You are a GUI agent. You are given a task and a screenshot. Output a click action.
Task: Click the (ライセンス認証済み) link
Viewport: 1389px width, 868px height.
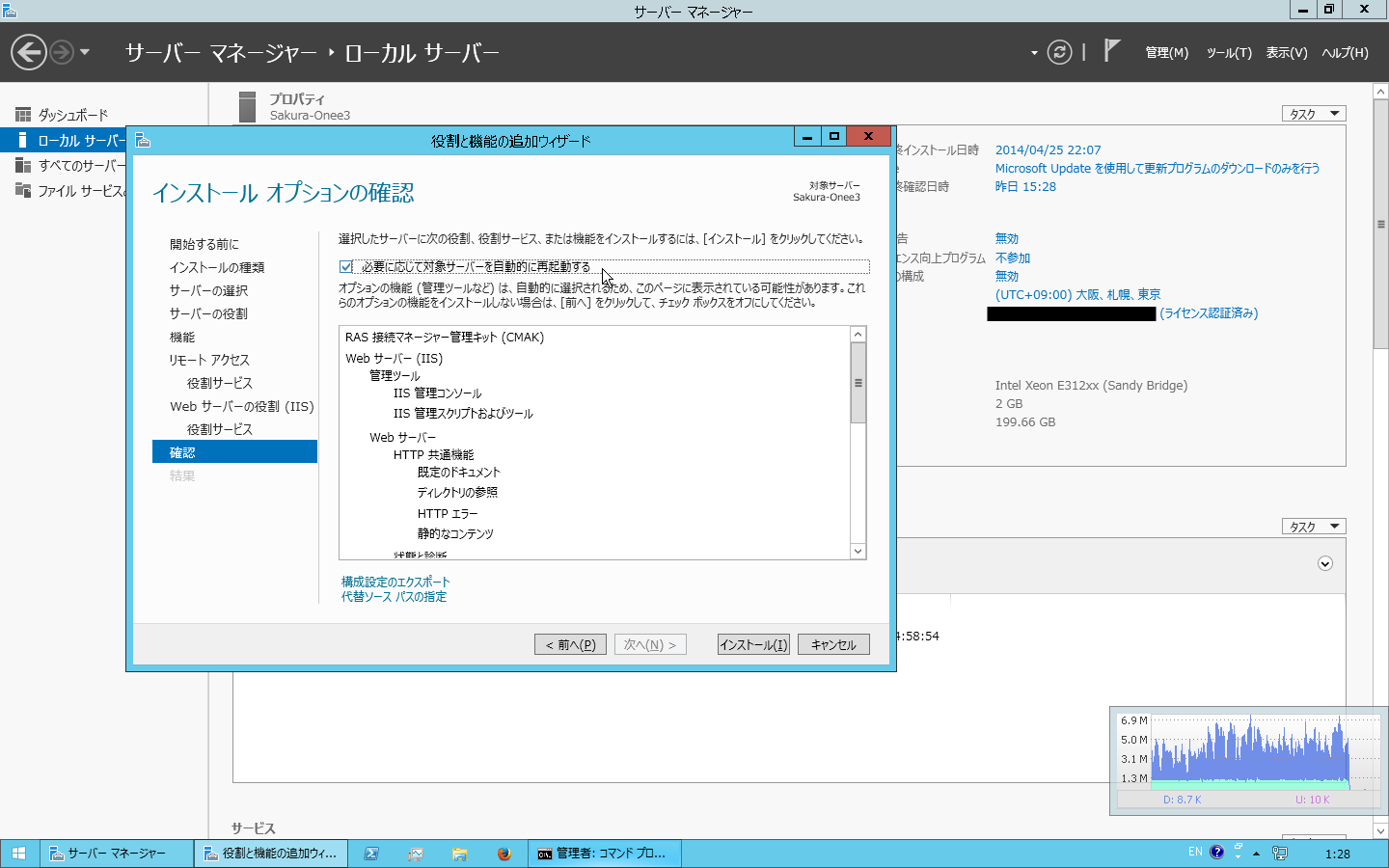coord(1209,312)
